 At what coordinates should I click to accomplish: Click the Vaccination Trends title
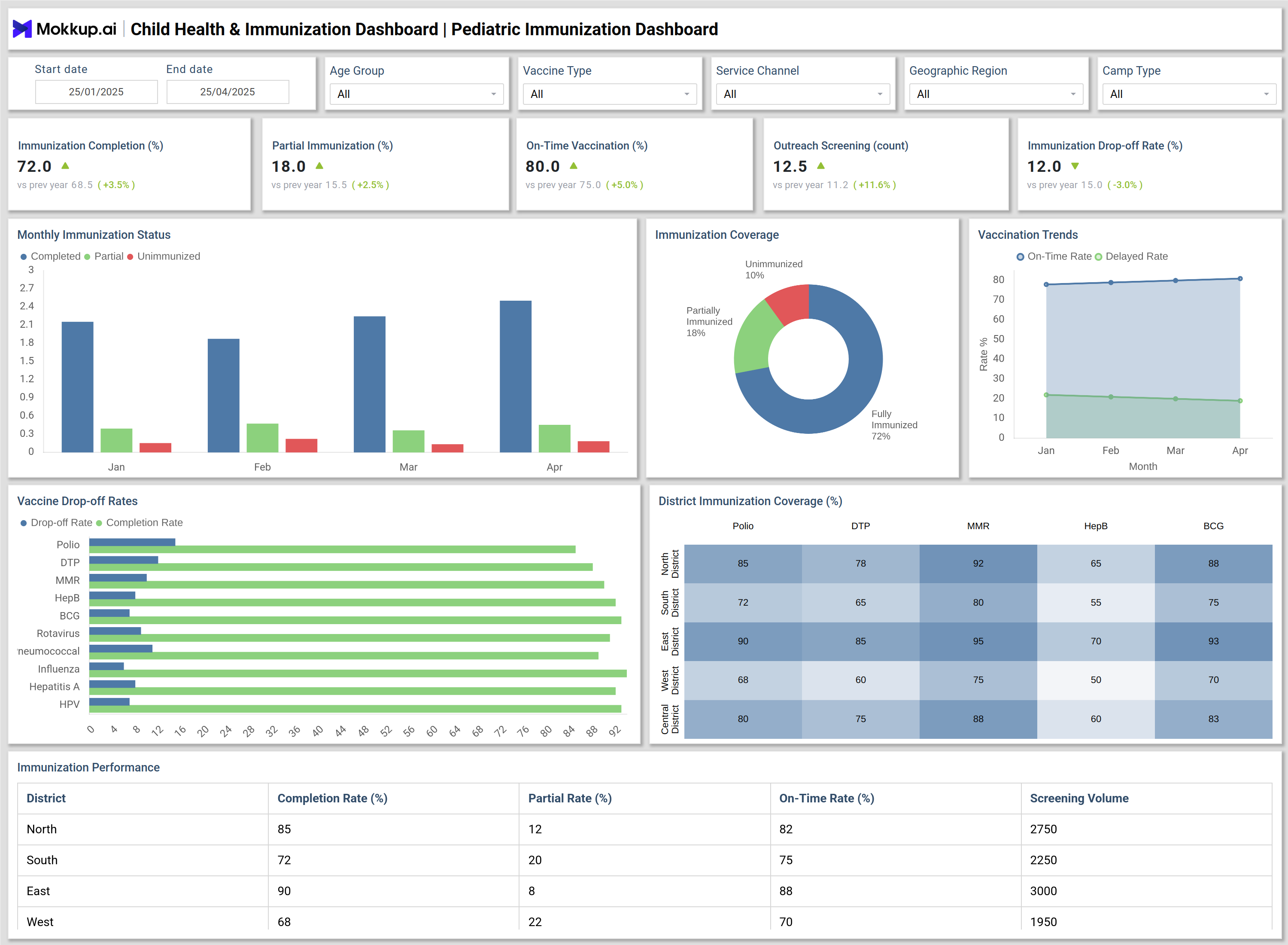pos(1028,235)
